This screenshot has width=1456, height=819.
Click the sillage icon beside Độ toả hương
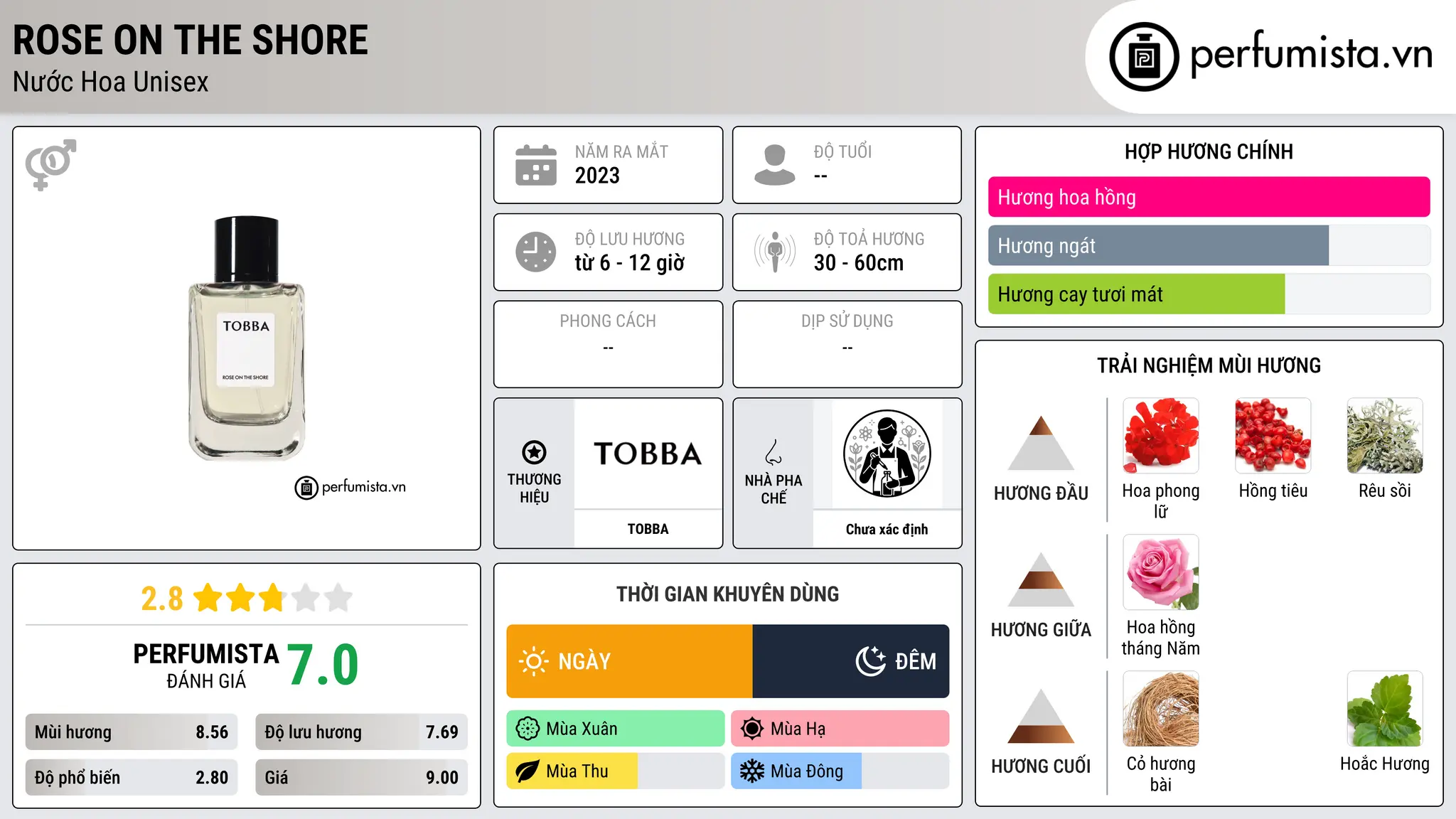click(774, 252)
